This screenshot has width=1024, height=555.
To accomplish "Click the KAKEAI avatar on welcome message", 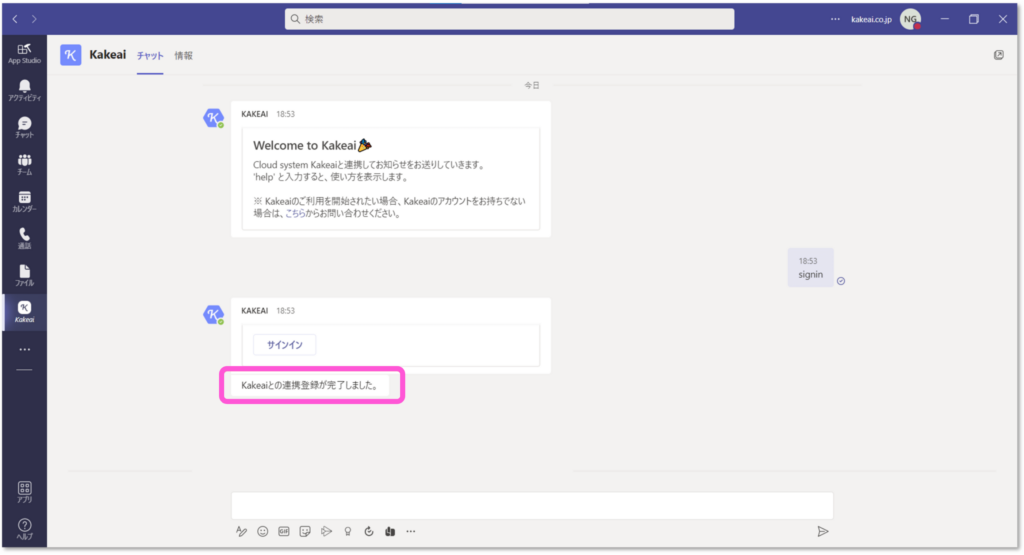I will 213,118.
